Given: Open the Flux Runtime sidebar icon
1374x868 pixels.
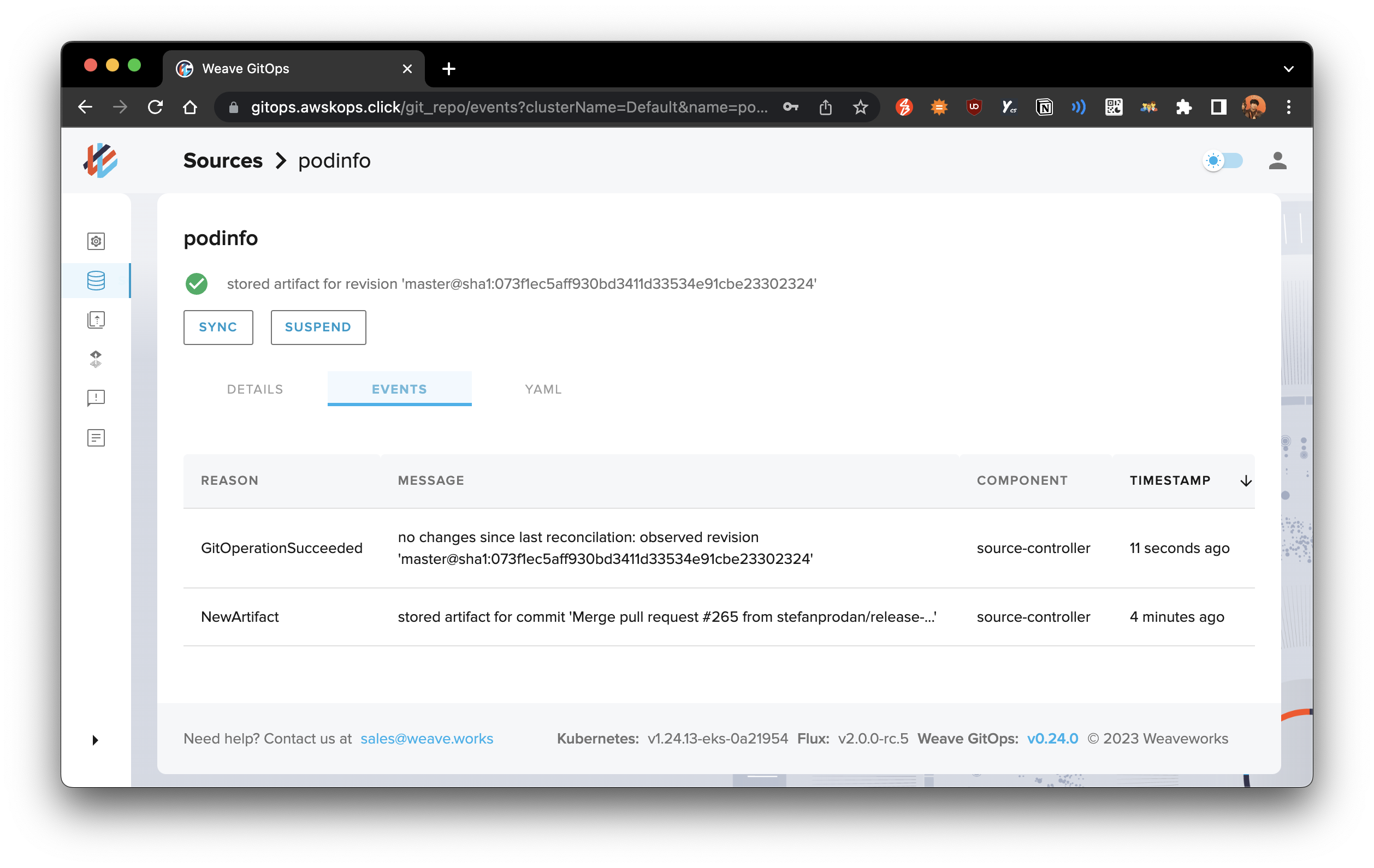Looking at the screenshot, I should point(96,359).
